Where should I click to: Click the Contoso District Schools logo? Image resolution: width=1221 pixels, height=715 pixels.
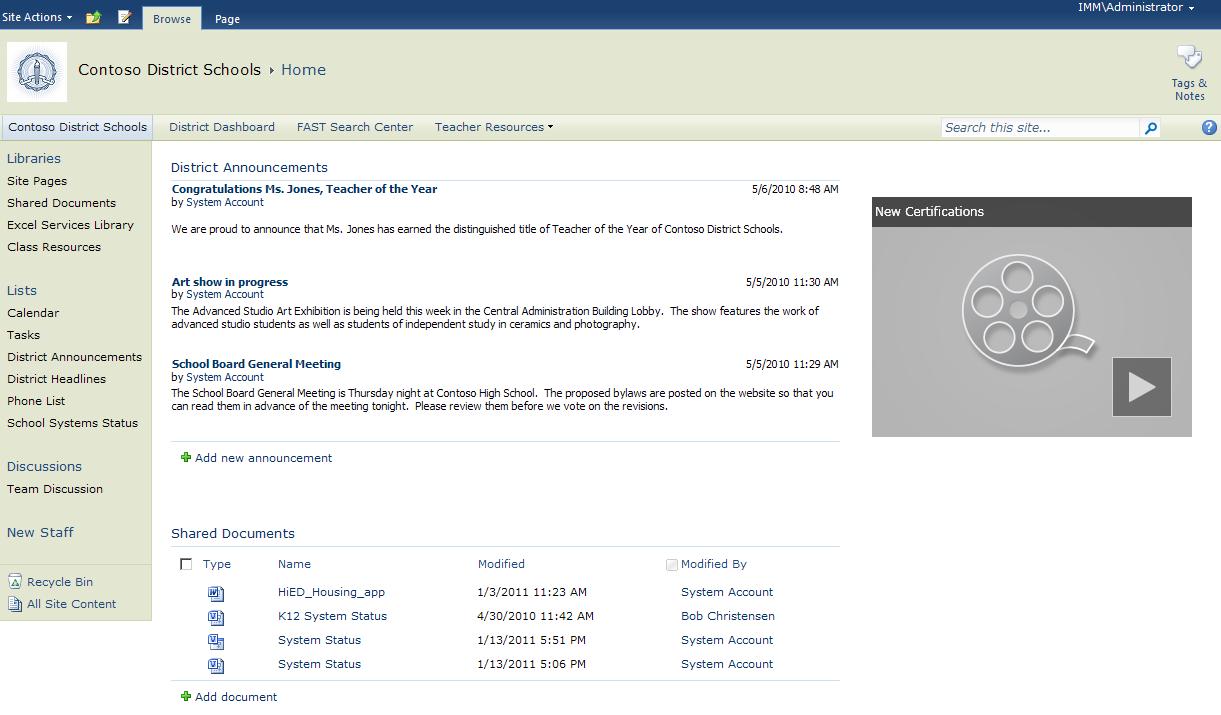[x=37, y=72]
